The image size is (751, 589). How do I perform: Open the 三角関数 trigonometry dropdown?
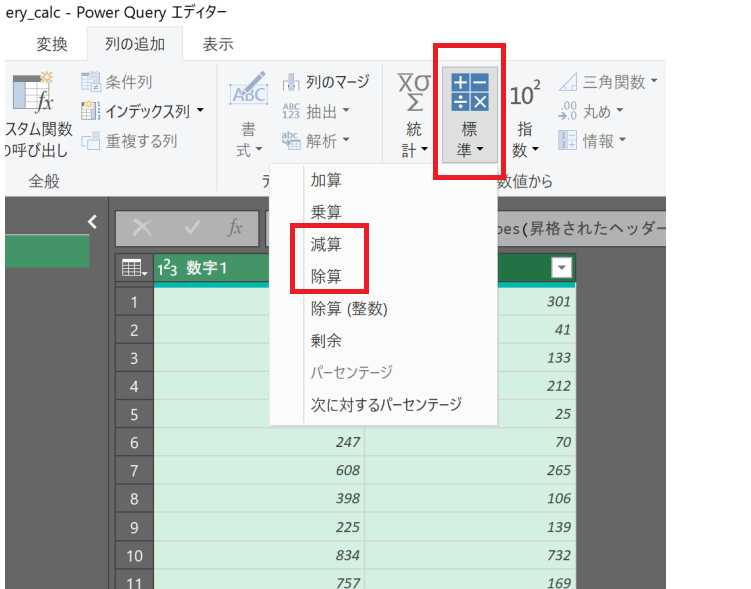(654, 82)
